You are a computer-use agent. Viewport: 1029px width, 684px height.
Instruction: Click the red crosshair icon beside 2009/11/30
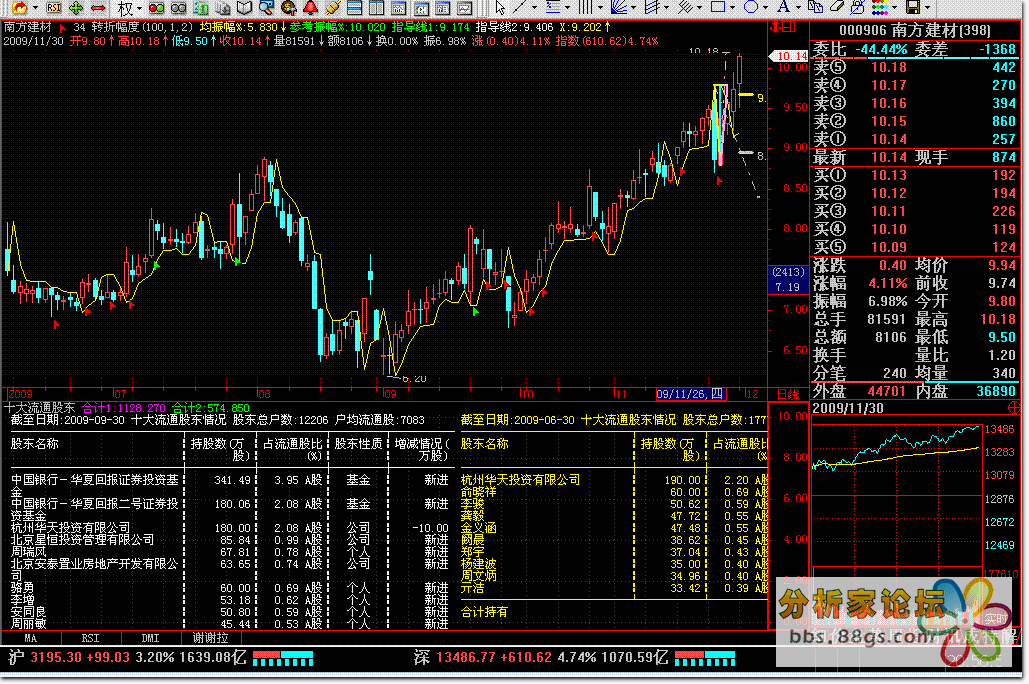(1015, 408)
